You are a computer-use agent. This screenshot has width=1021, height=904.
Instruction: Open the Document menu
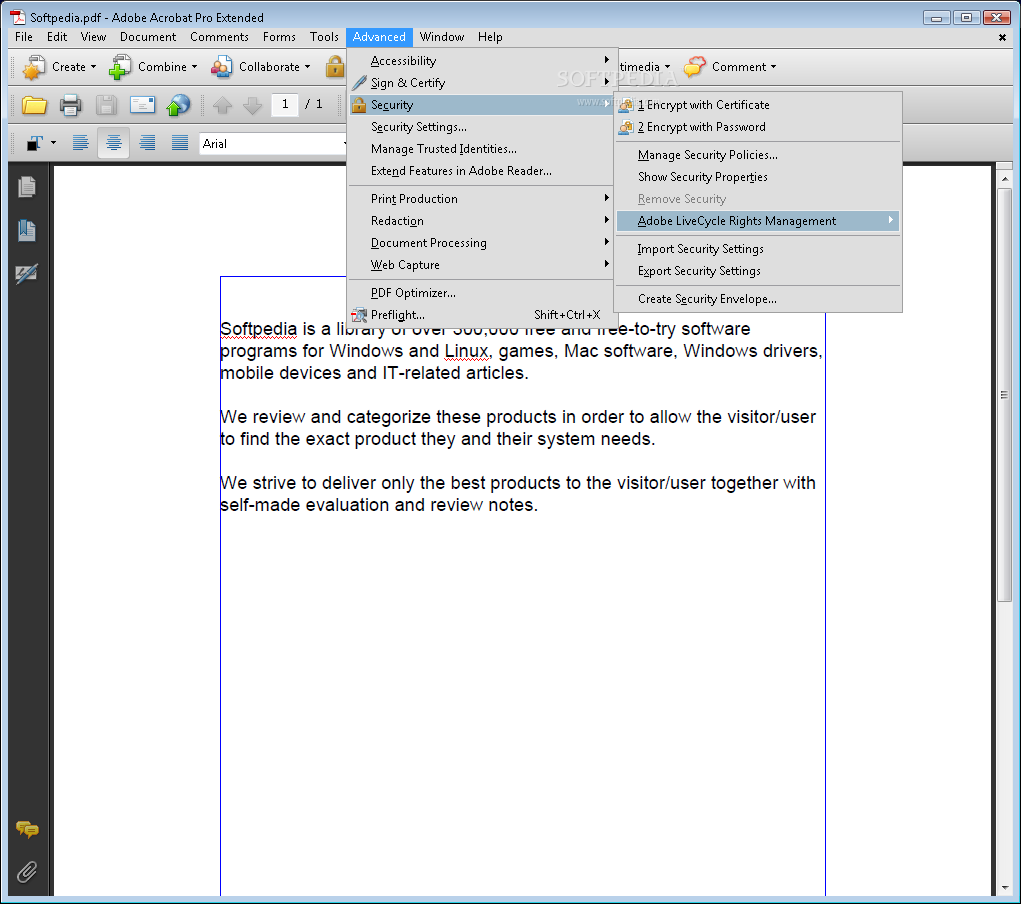[148, 37]
